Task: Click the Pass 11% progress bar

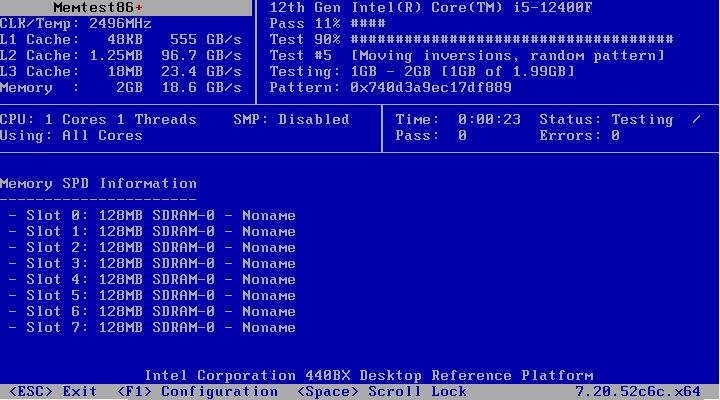Action: [327, 23]
